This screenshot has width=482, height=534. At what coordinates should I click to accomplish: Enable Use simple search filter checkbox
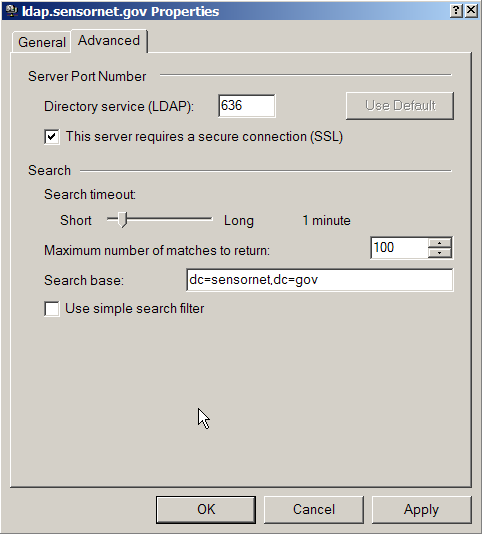click(52, 309)
